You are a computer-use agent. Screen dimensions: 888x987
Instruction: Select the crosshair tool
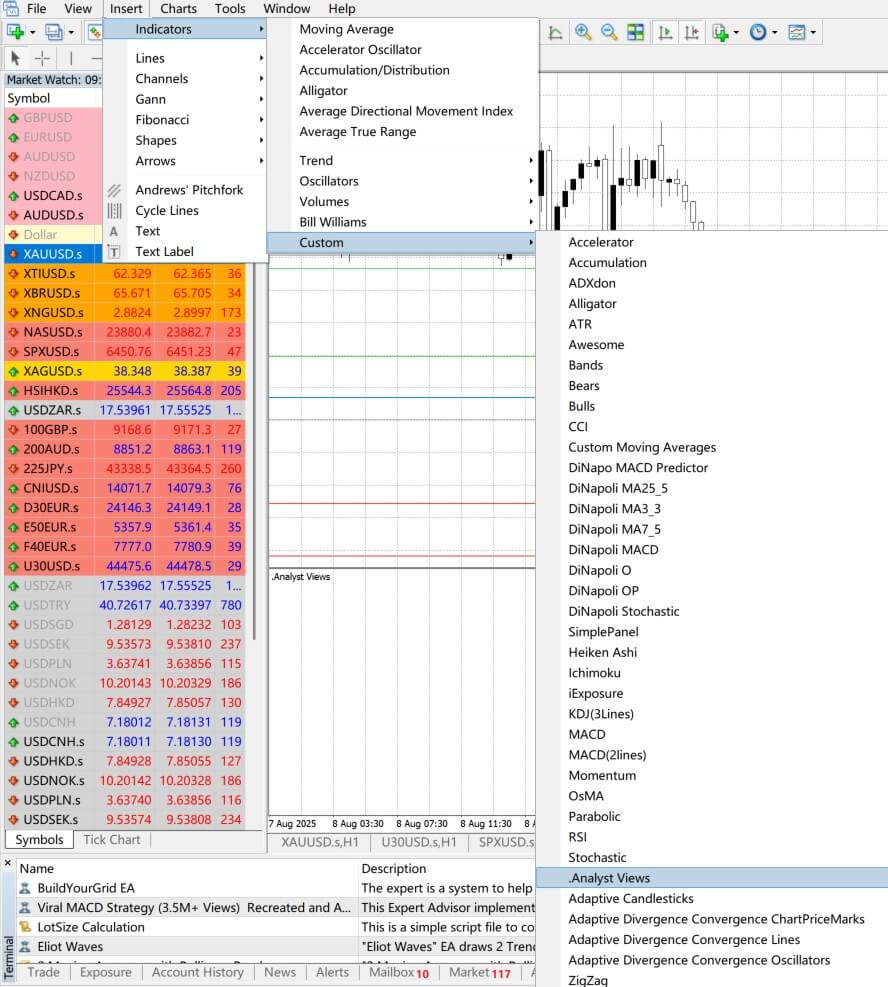coord(42,59)
